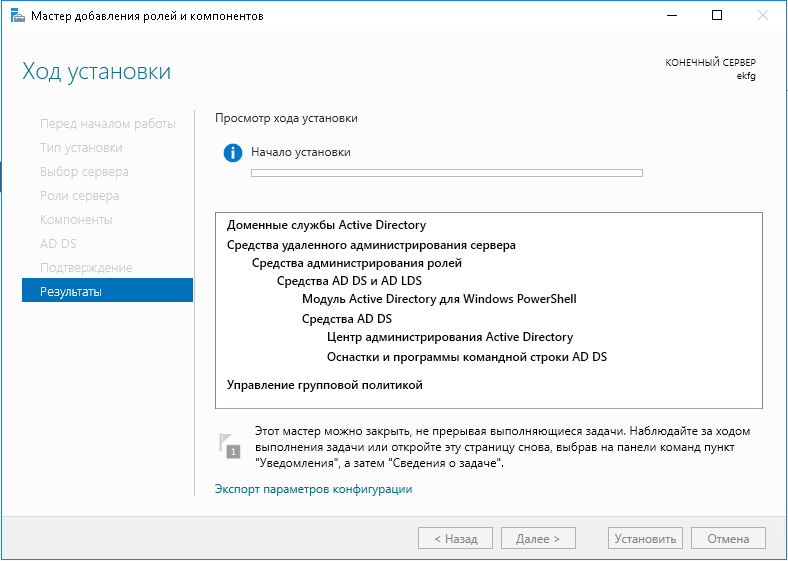Select Доменные службы Active Directory item
The image size is (788, 561).
[326, 225]
